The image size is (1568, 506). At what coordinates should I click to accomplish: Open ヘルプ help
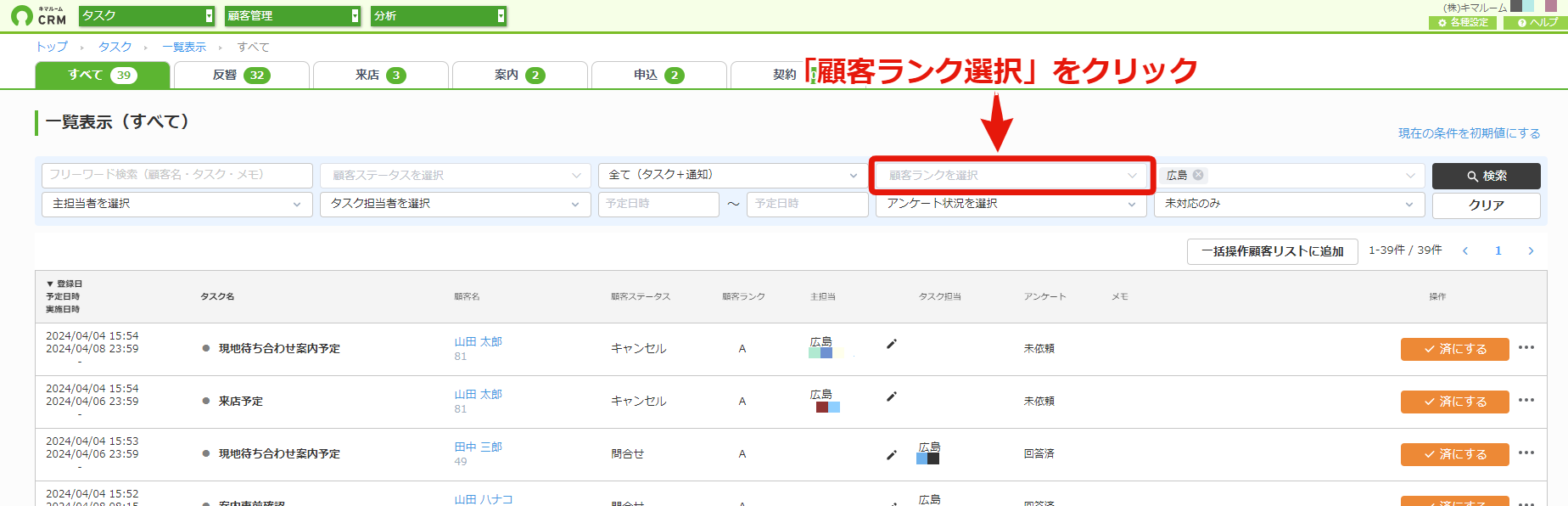pos(1535,23)
